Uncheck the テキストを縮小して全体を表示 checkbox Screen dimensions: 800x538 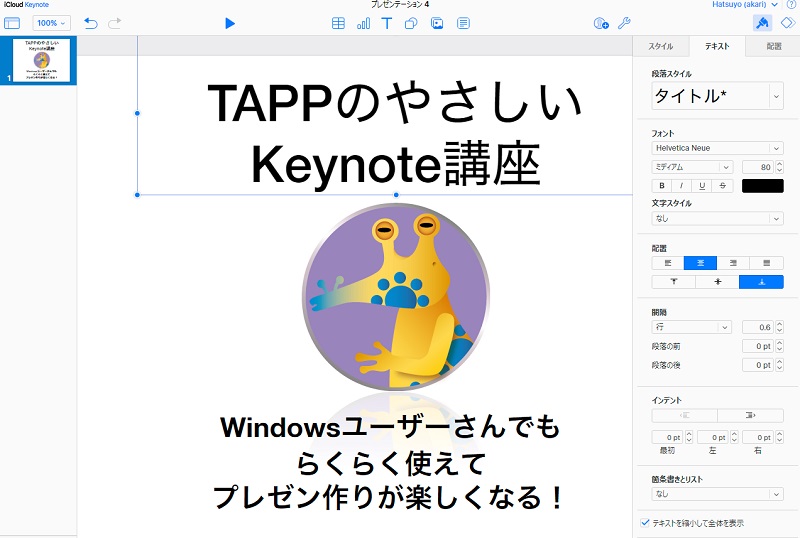click(x=643, y=523)
